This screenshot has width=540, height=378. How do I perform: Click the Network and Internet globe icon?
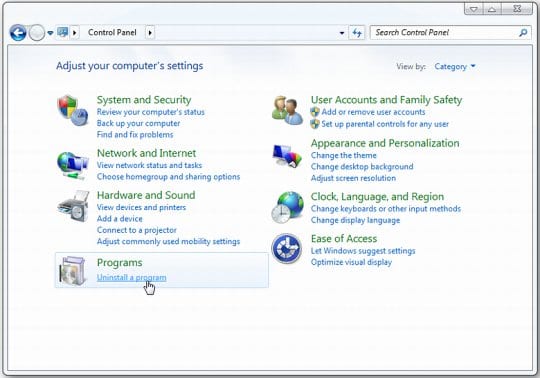pyautogui.click(x=73, y=165)
